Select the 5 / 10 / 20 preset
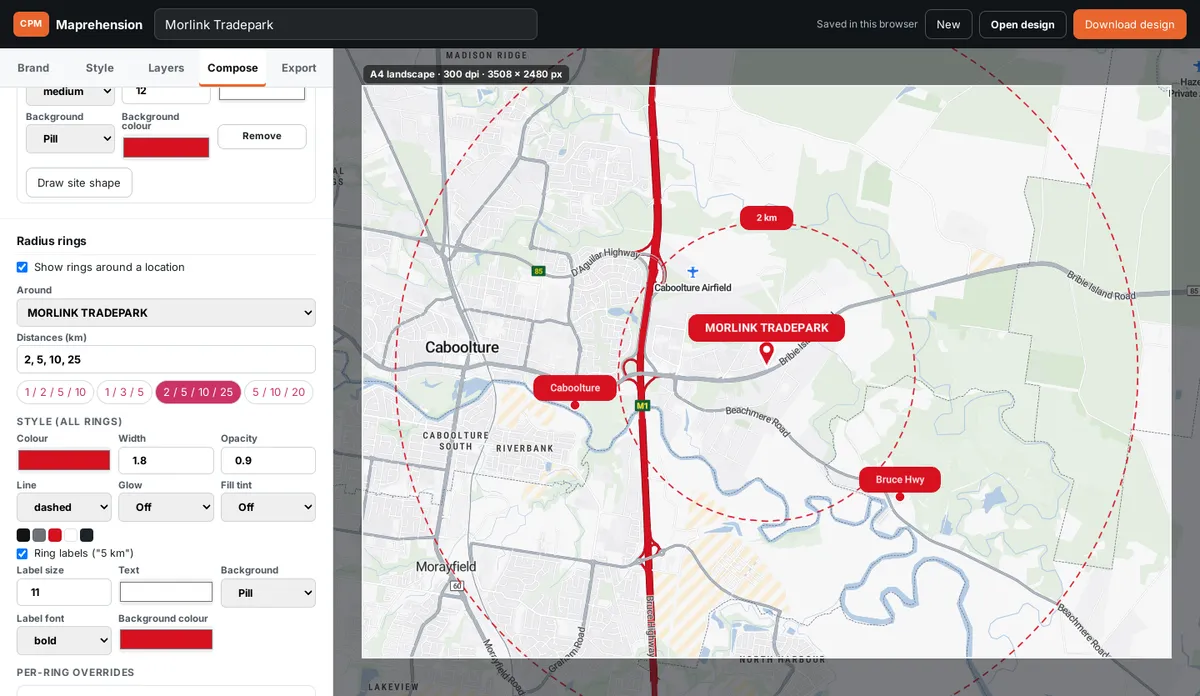This screenshot has height=696, width=1200. (279, 392)
